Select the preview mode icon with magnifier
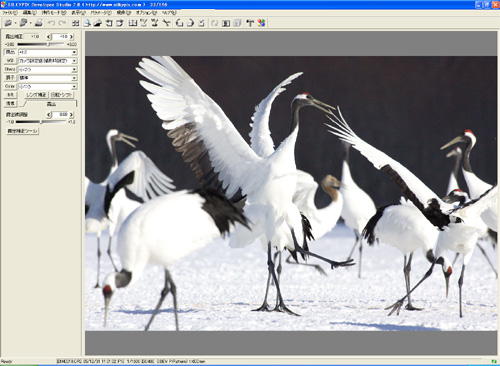Screen dimensions: 500x366 87,23
